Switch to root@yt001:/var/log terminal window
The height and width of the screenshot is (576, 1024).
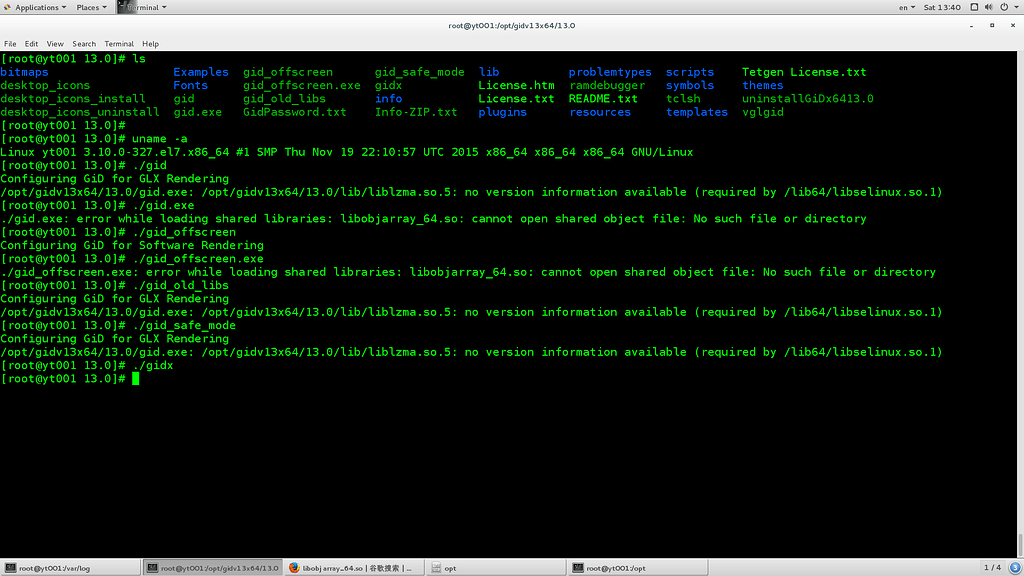click(70, 568)
